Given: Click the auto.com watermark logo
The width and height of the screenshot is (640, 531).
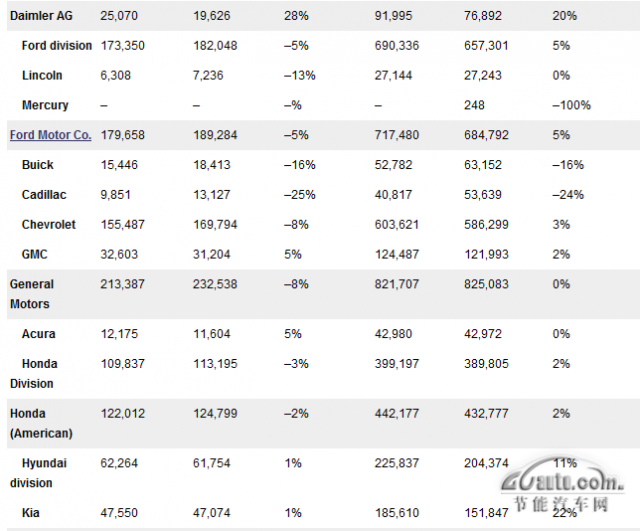Looking at the screenshot, I should click(x=562, y=485).
